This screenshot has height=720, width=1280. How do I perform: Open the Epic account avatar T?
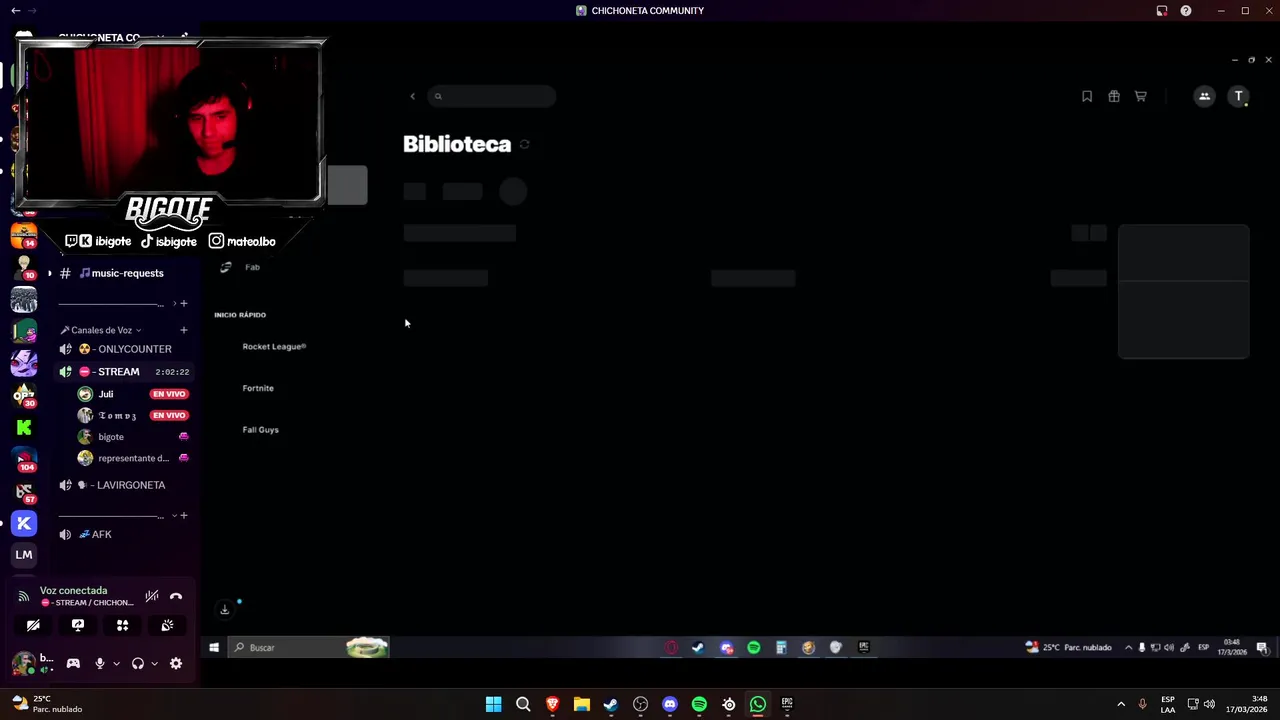pos(1239,96)
